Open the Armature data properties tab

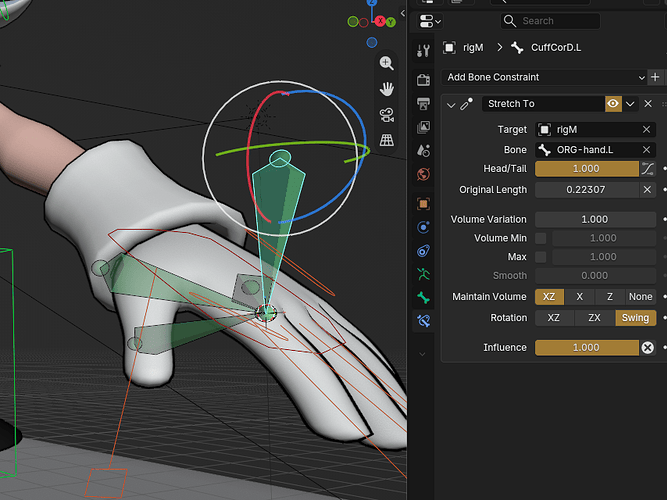coord(423,274)
